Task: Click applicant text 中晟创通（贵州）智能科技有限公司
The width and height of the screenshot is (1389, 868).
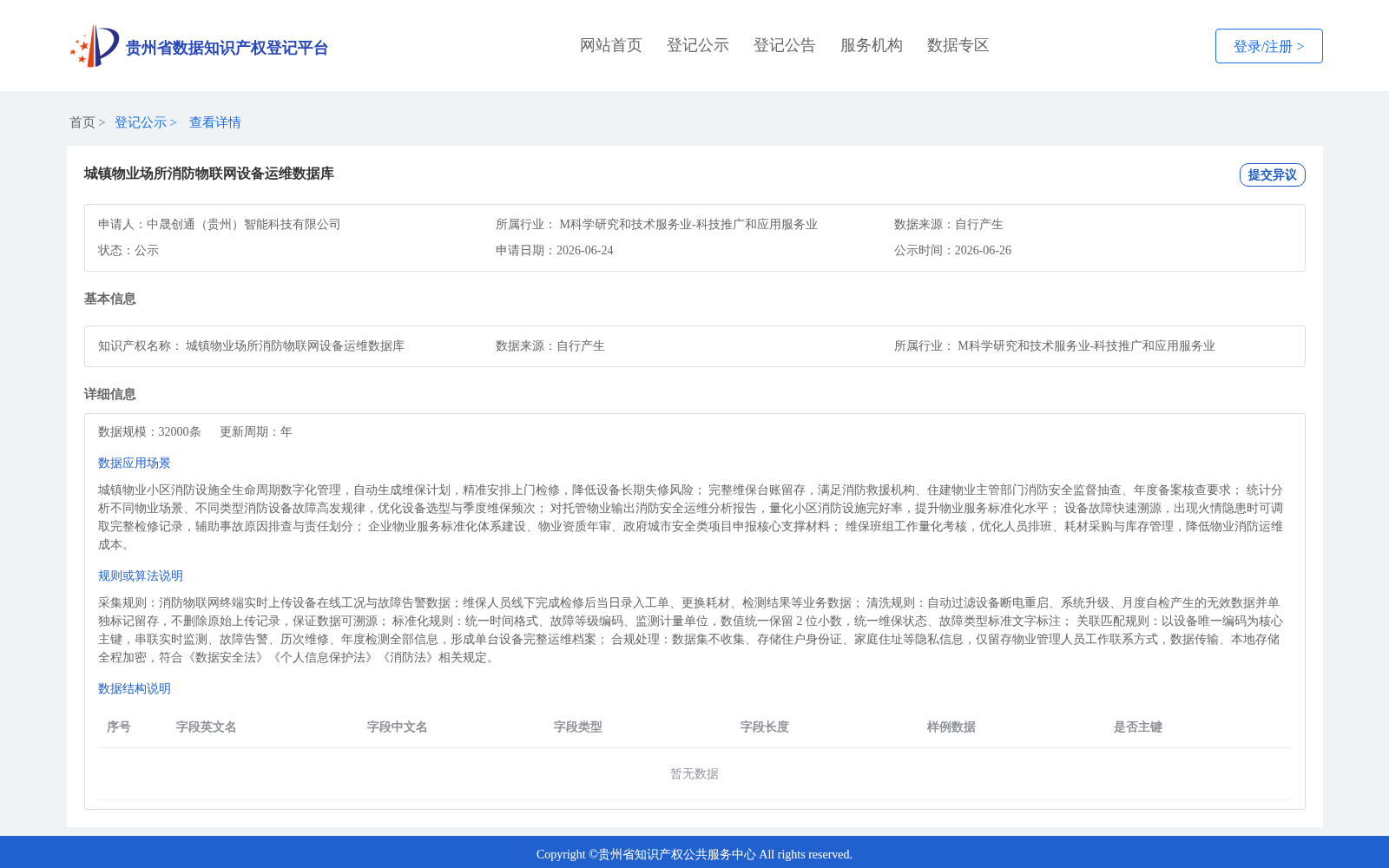Action: click(244, 224)
